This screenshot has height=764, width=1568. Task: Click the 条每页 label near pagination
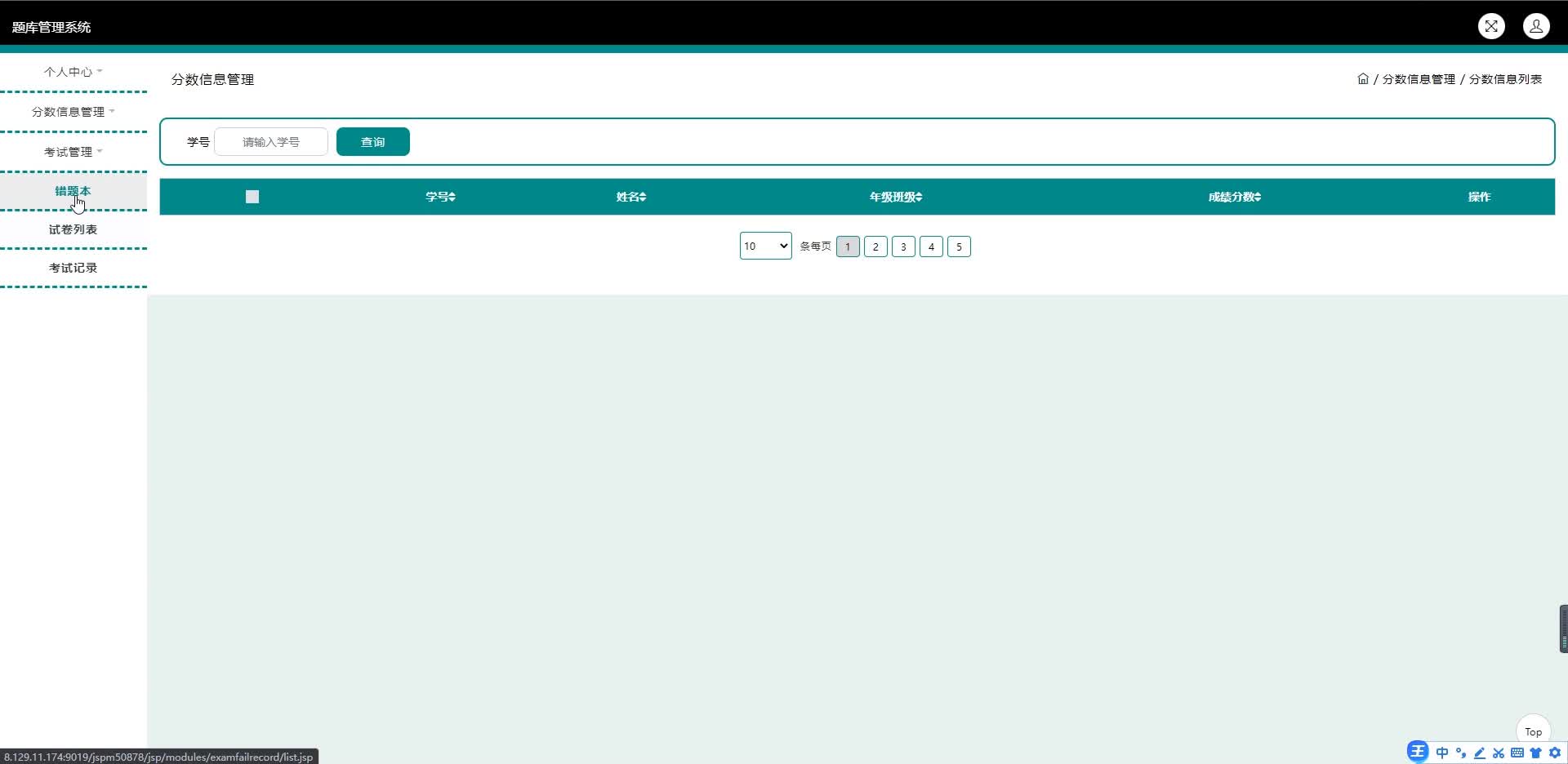(x=815, y=247)
